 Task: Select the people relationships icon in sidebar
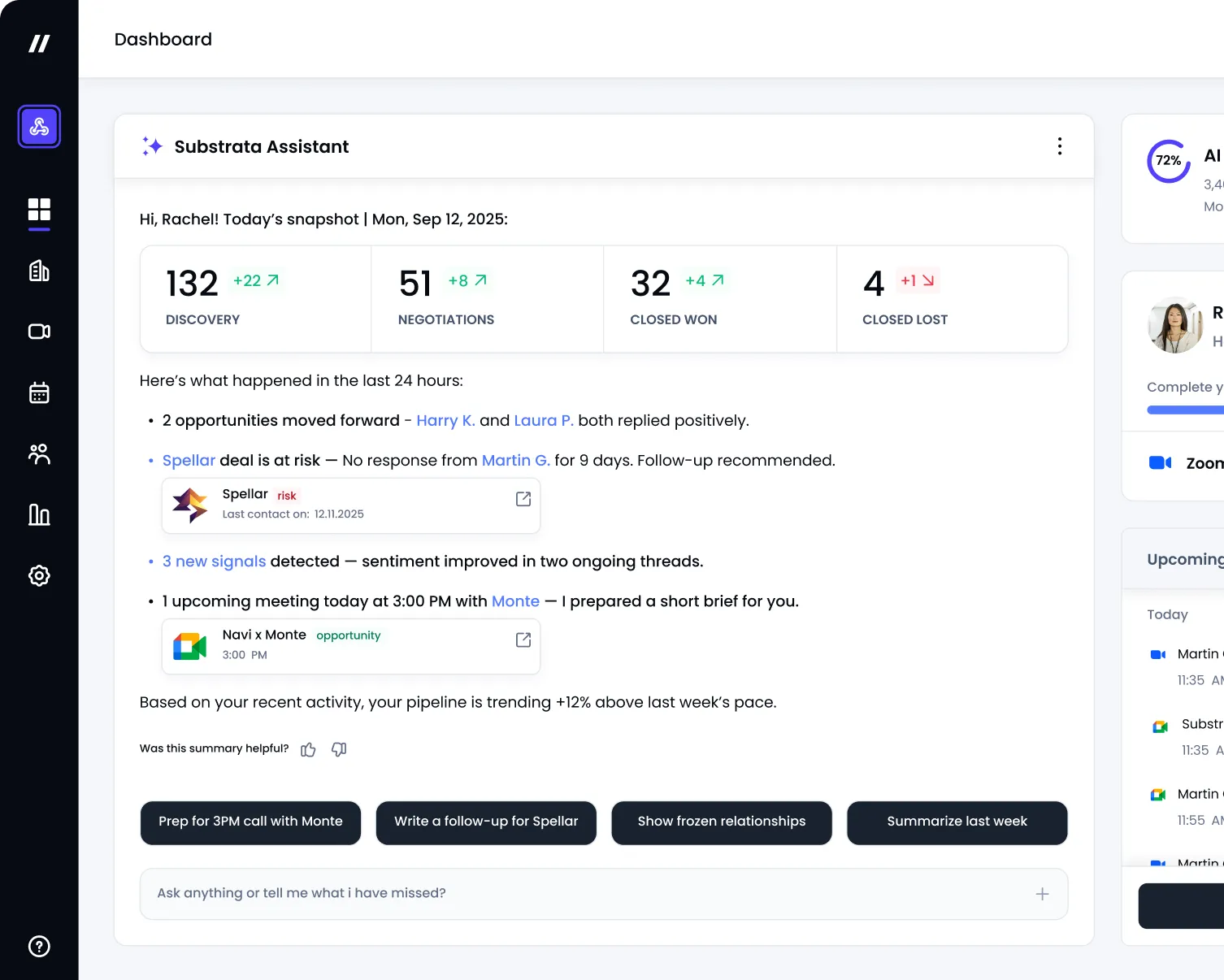pyautogui.click(x=38, y=453)
